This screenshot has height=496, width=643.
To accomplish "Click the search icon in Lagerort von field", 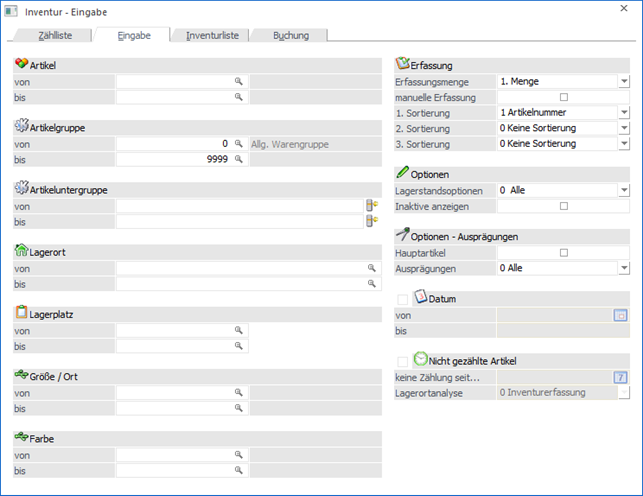I will point(373,269).
